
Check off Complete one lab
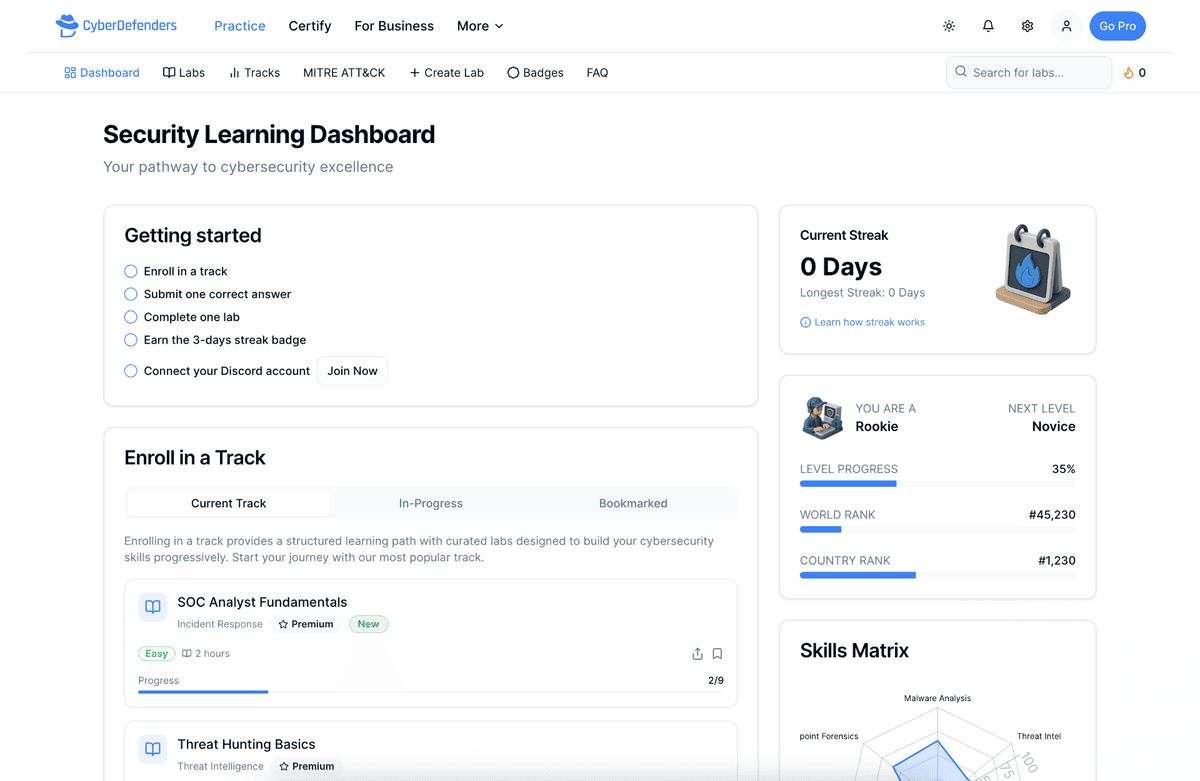pos(131,317)
